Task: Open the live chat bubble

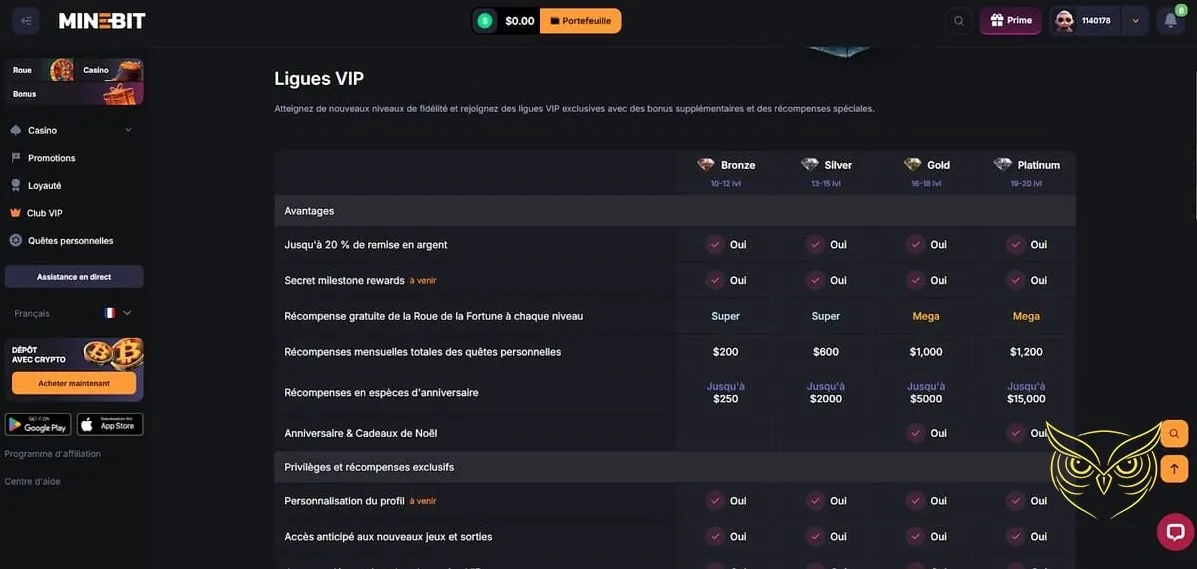Action: pos(1175,531)
